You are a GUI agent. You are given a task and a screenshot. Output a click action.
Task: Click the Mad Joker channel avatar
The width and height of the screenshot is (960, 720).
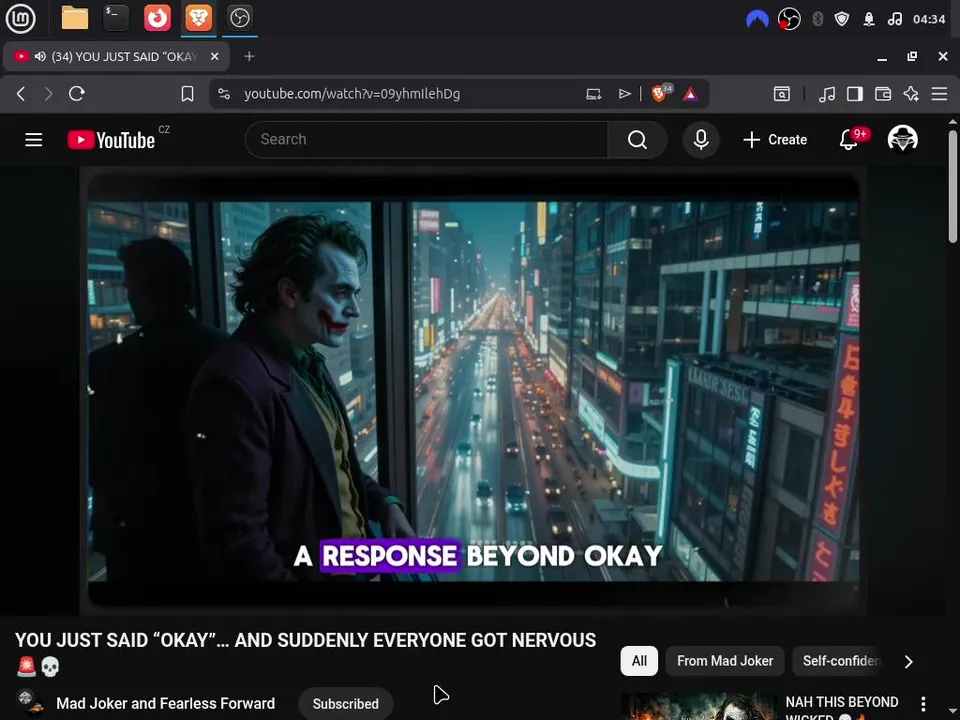click(x=29, y=702)
